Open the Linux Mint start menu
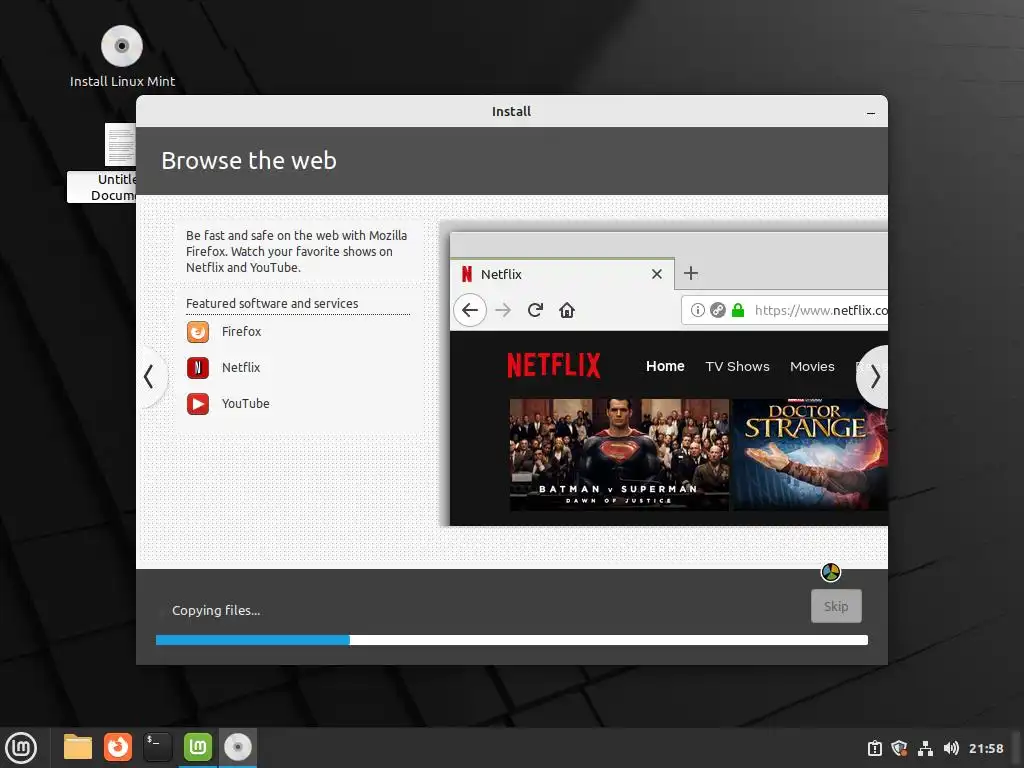This screenshot has height=768, width=1024. [x=21, y=748]
